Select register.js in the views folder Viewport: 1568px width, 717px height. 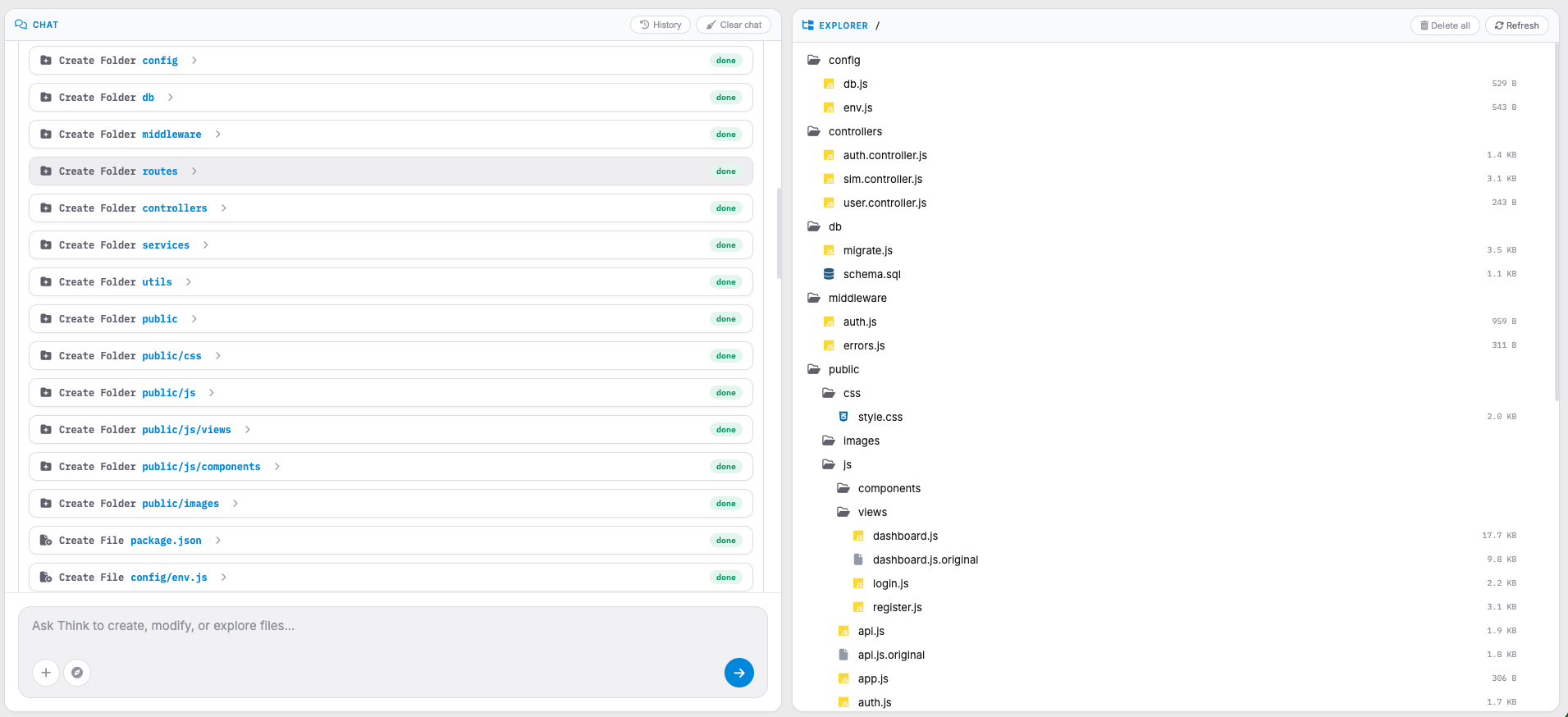click(897, 607)
